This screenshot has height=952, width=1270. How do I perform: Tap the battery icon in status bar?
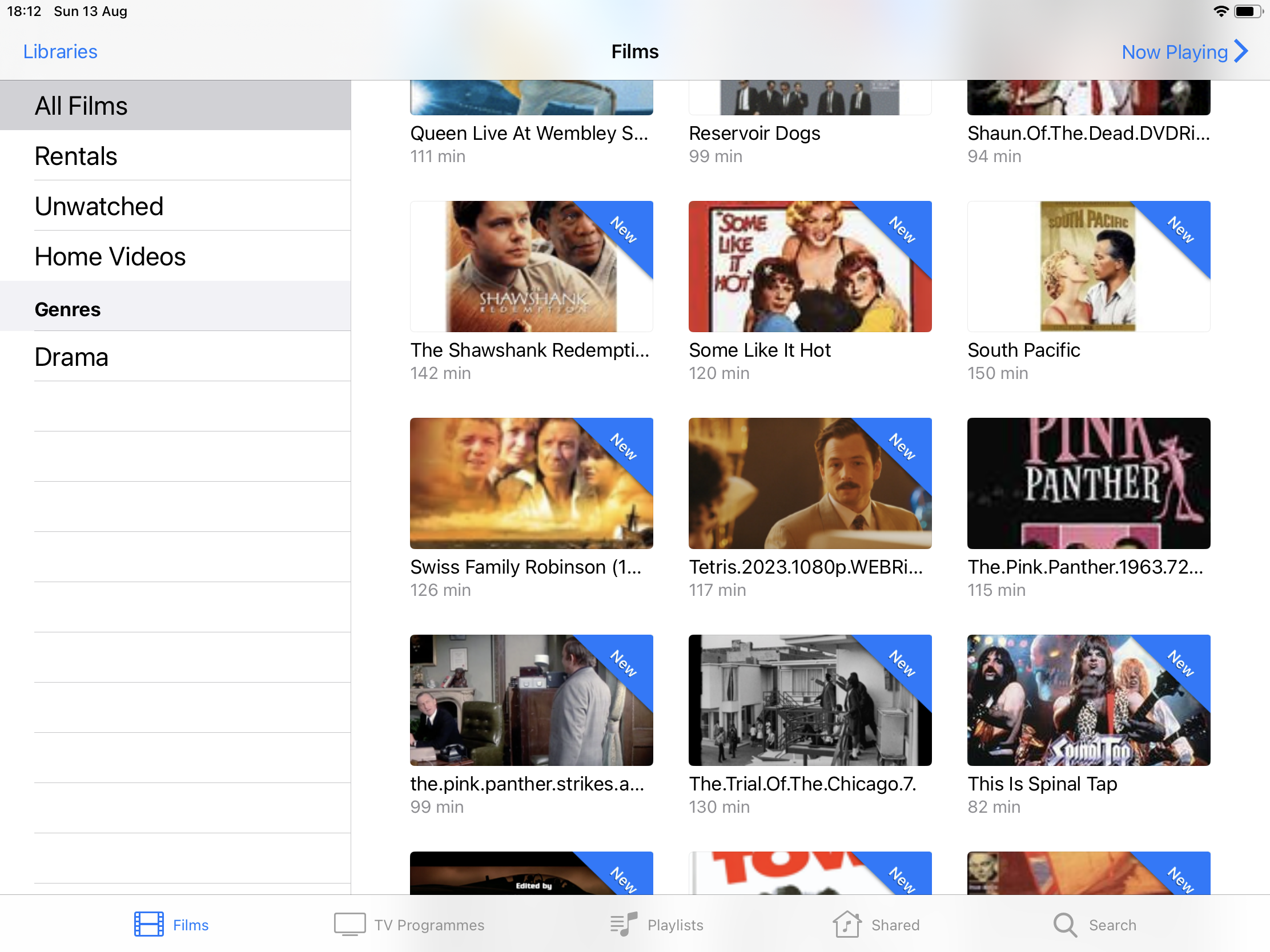[x=1248, y=11]
